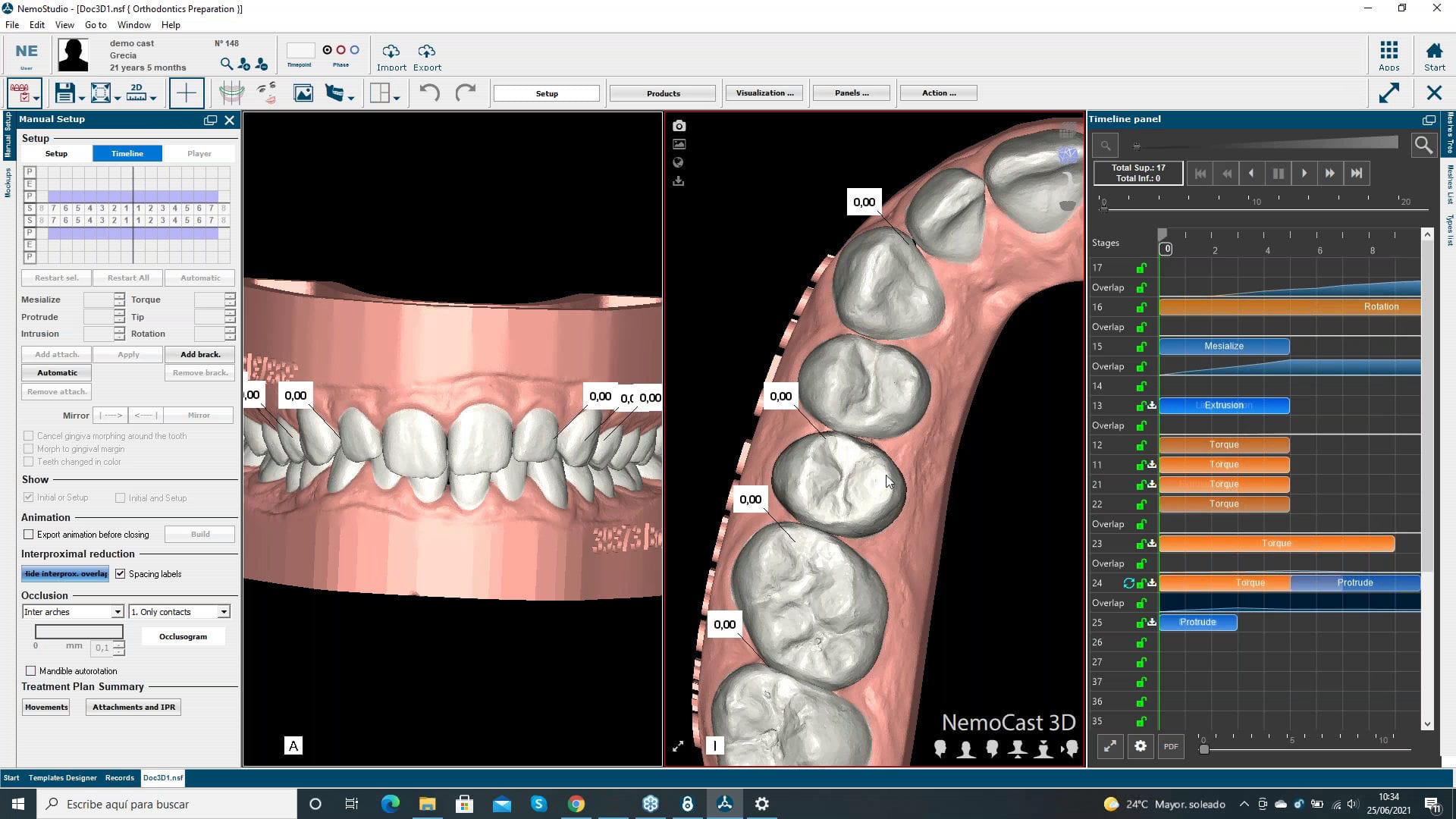Select the camera snapshot icon in occlusal view
Screen dimensions: 1456x819
pyautogui.click(x=679, y=126)
